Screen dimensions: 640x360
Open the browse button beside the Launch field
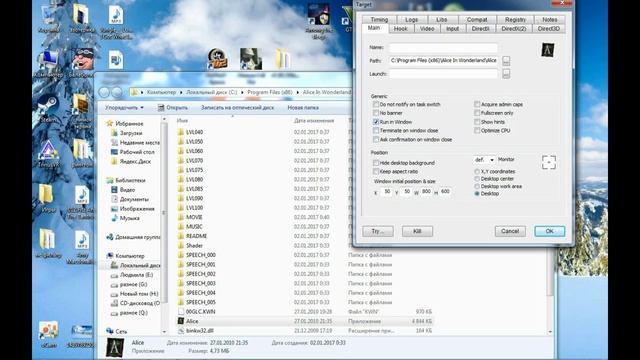pos(506,74)
